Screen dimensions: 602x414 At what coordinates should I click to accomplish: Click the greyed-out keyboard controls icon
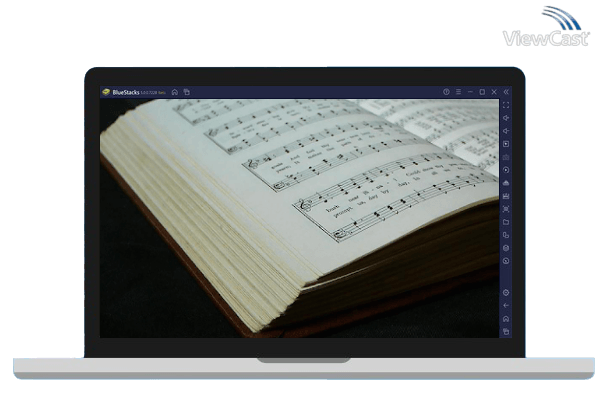pyautogui.click(x=506, y=157)
